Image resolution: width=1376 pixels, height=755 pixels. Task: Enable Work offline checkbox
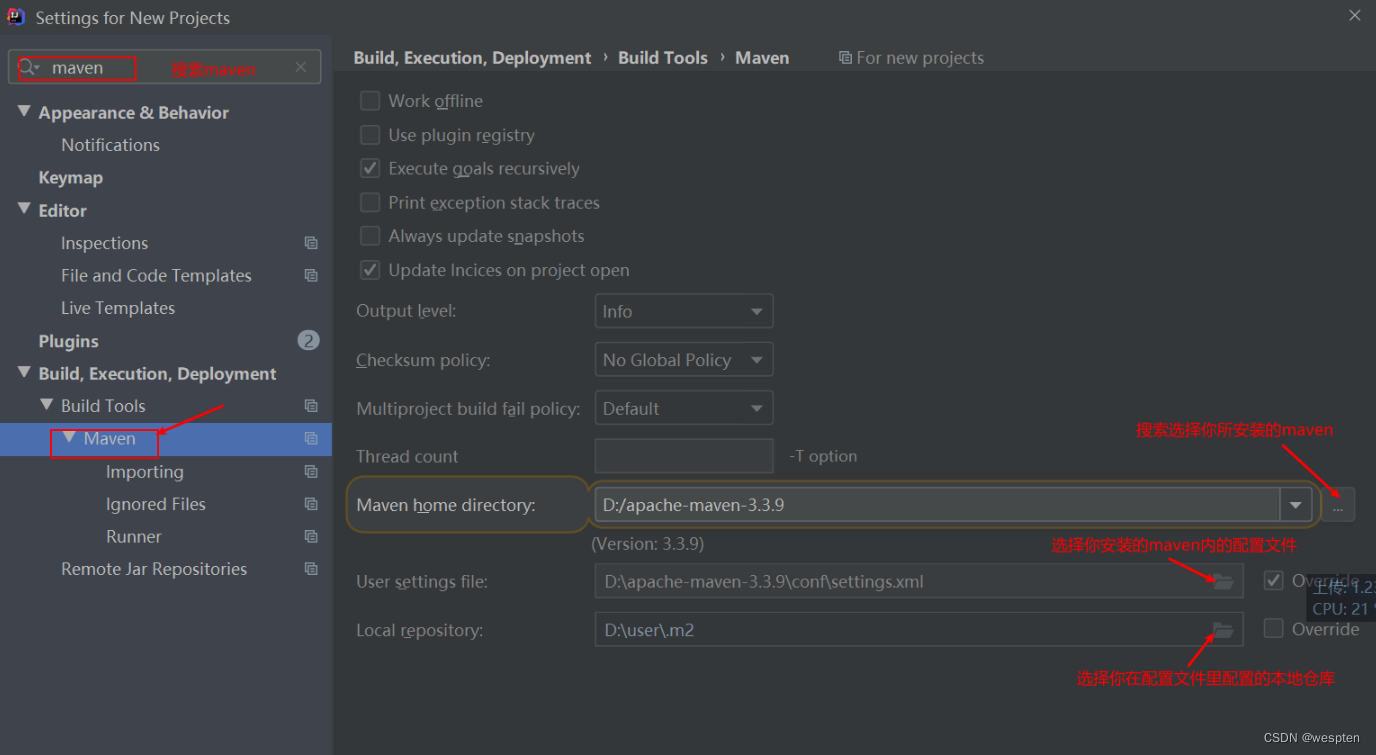[370, 101]
